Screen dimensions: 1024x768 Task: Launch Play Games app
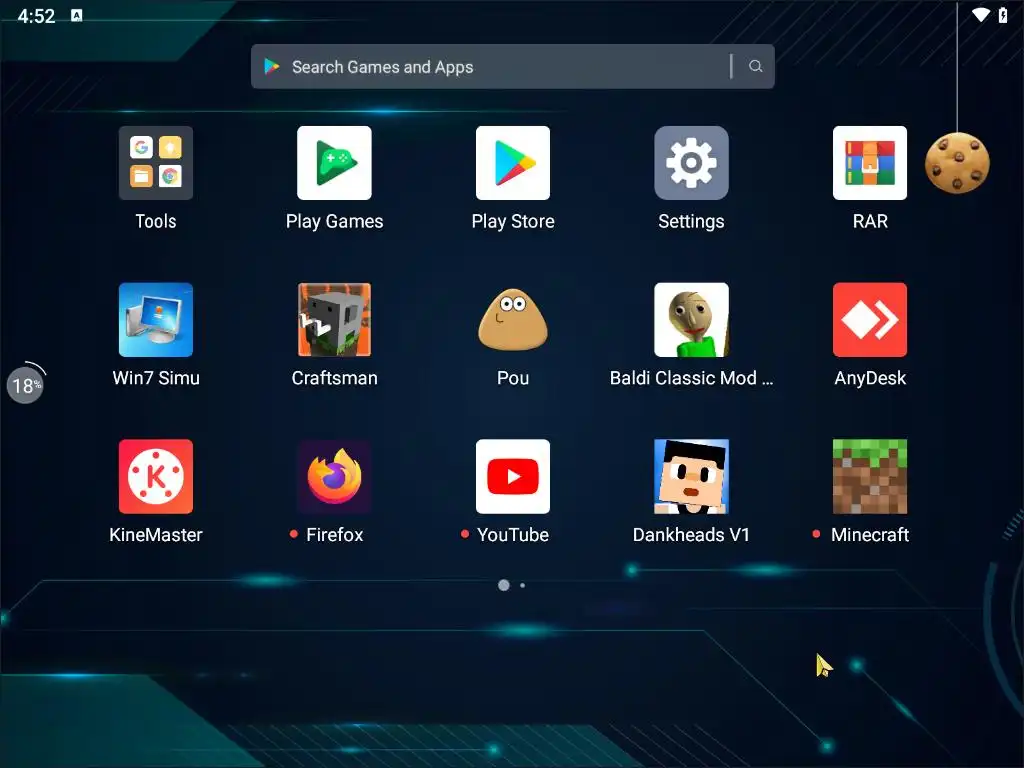point(334,163)
